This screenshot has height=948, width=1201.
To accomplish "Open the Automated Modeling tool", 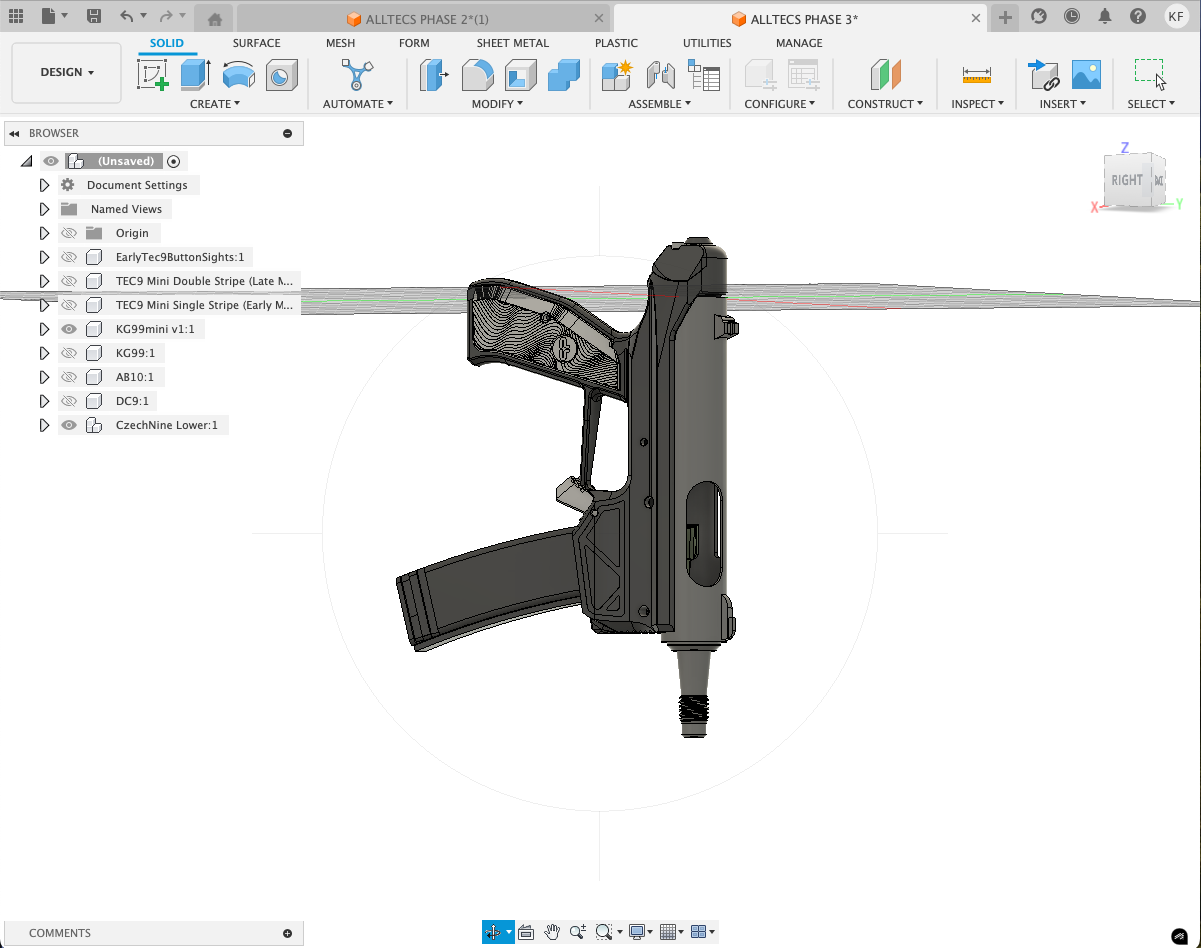I will (357, 75).
